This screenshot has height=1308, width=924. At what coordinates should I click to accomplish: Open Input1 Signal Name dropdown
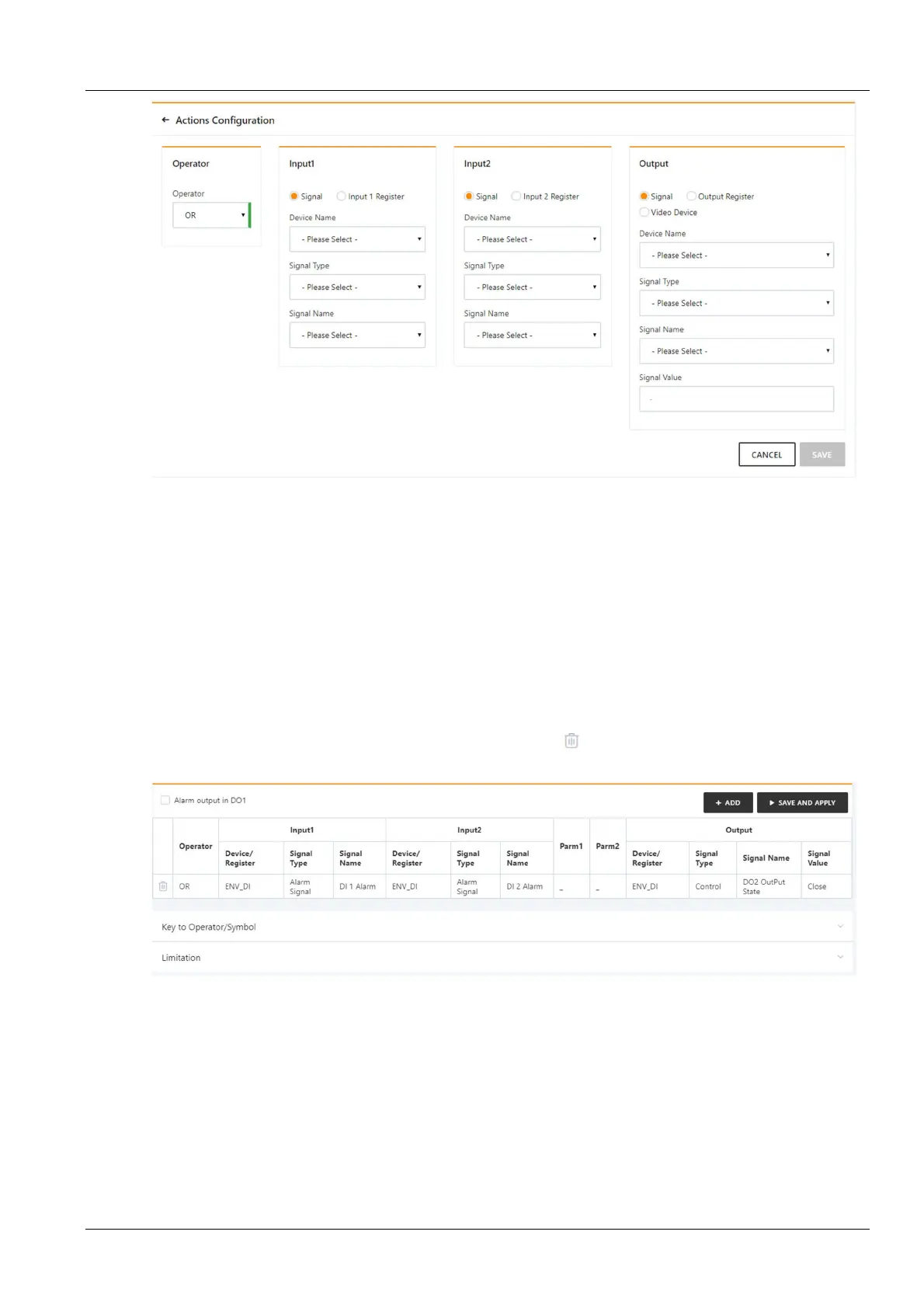click(x=357, y=336)
